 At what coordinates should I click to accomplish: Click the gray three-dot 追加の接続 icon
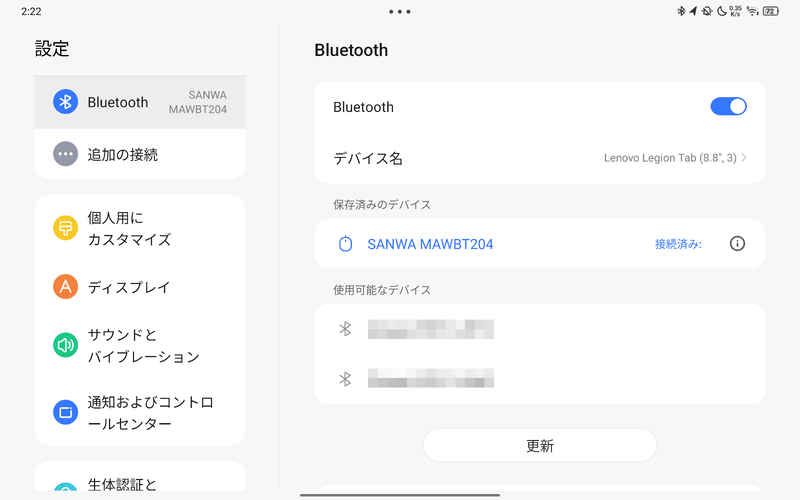click(x=65, y=154)
